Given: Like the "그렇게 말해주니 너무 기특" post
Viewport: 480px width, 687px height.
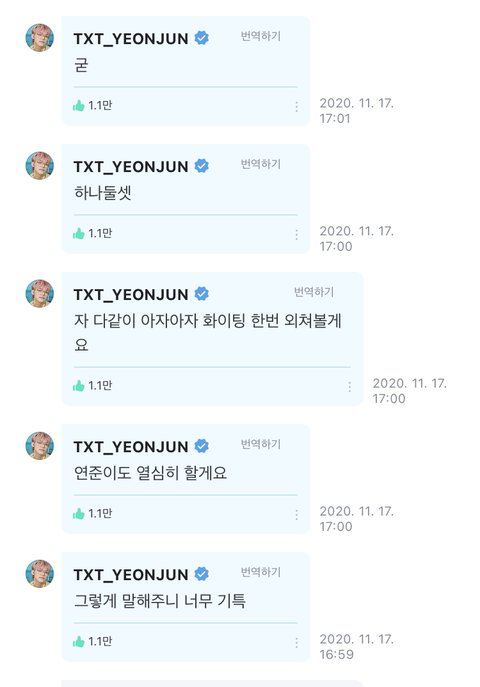Looking at the screenshot, I should coord(79,641).
